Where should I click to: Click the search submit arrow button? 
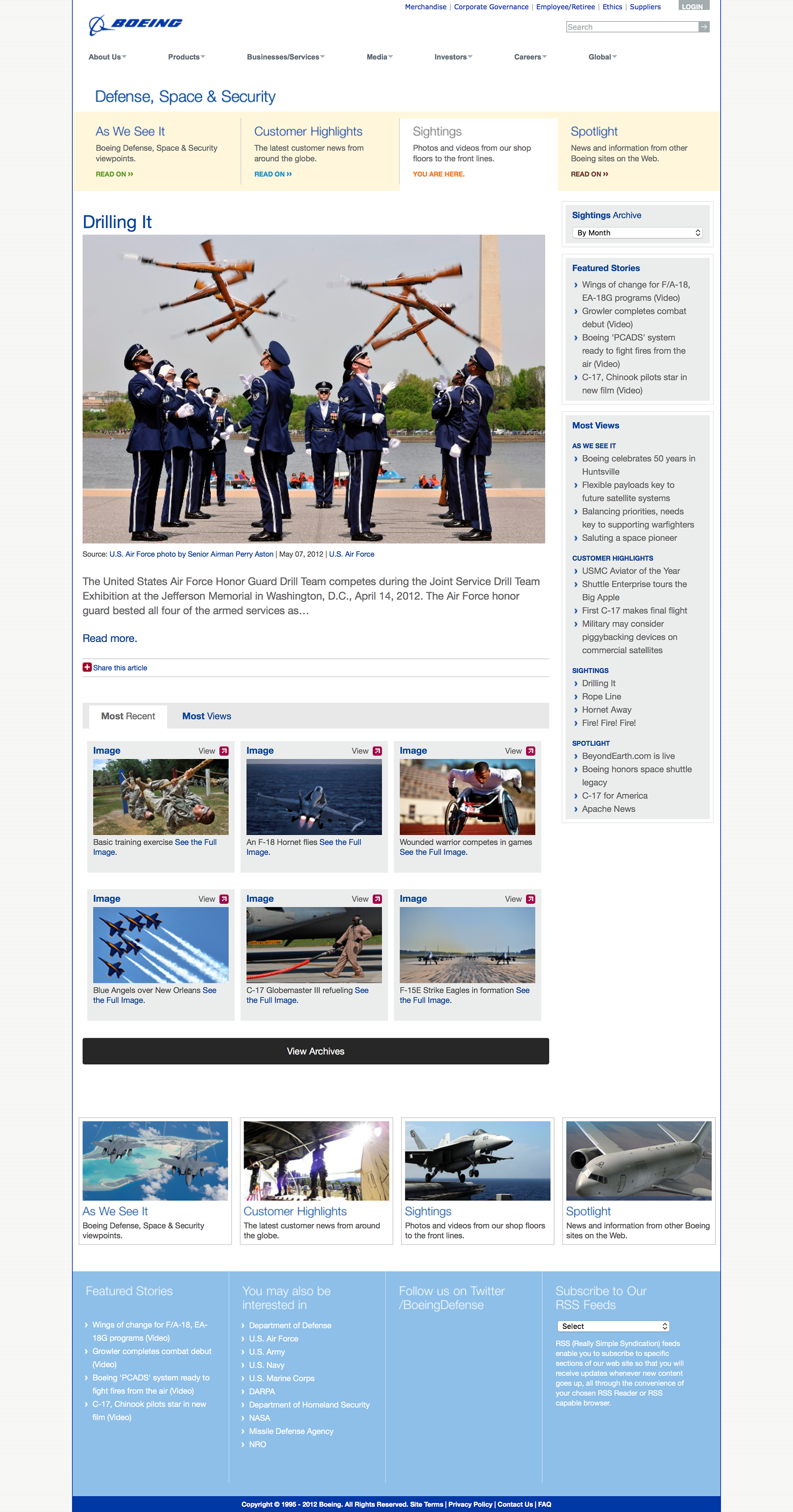click(704, 27)
